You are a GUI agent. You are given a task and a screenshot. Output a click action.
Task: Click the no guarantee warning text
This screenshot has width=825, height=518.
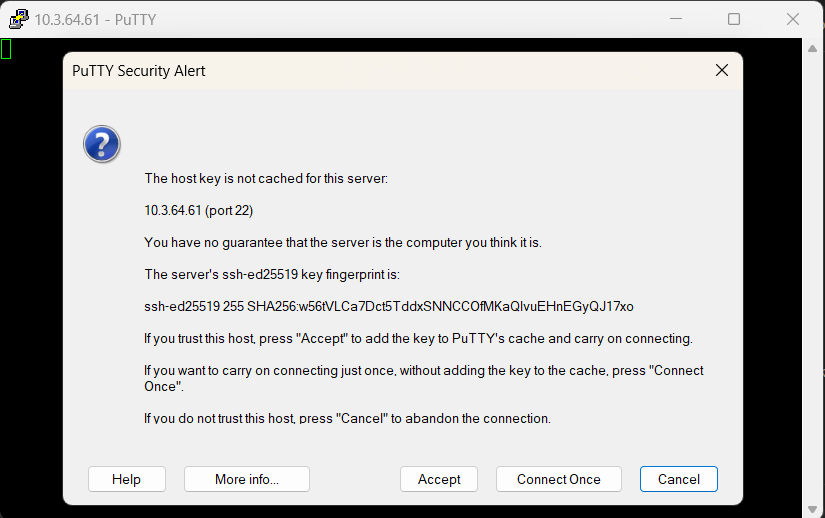click(x=342, y=242)
